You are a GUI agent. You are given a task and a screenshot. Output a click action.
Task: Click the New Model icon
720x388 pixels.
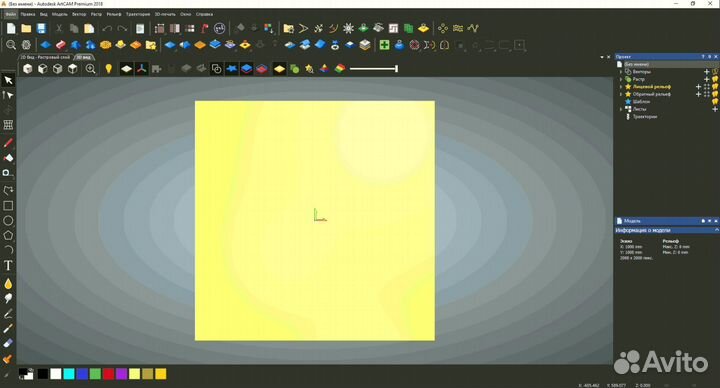(11, 28)
